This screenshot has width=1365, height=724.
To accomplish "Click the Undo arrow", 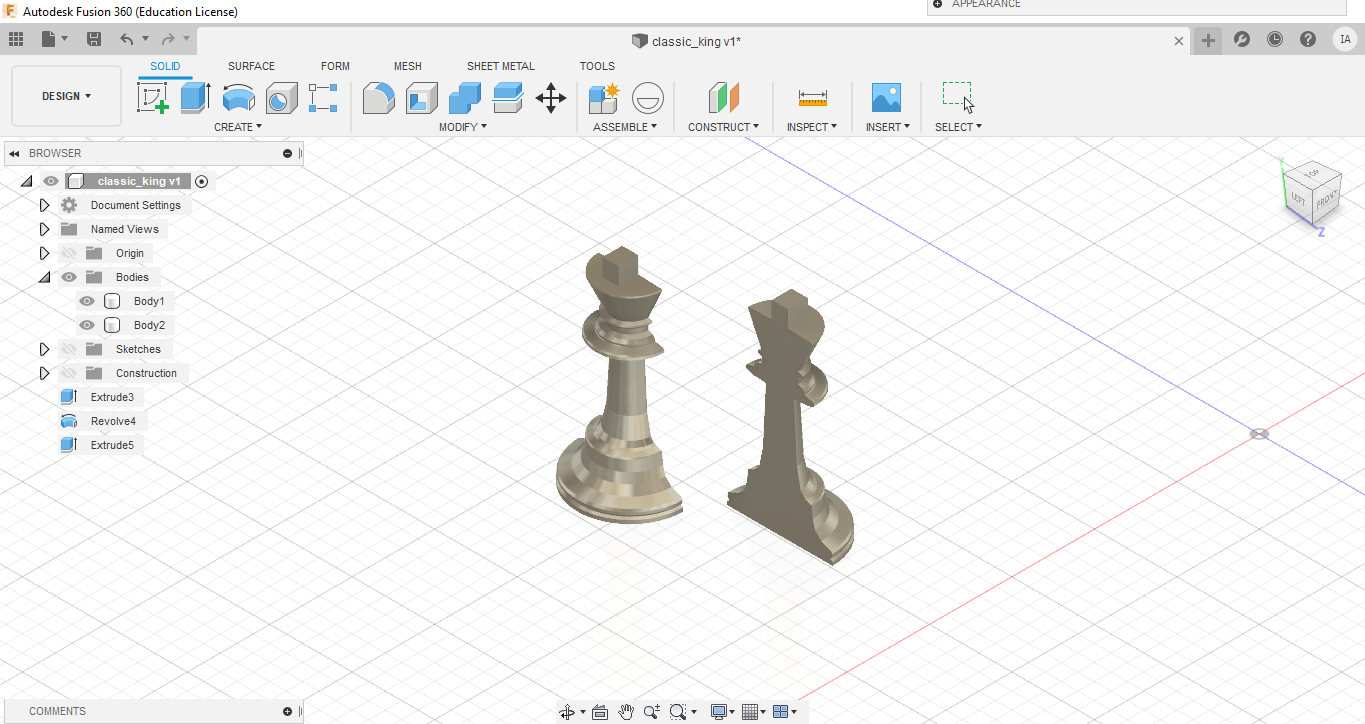I will point(126,39).
